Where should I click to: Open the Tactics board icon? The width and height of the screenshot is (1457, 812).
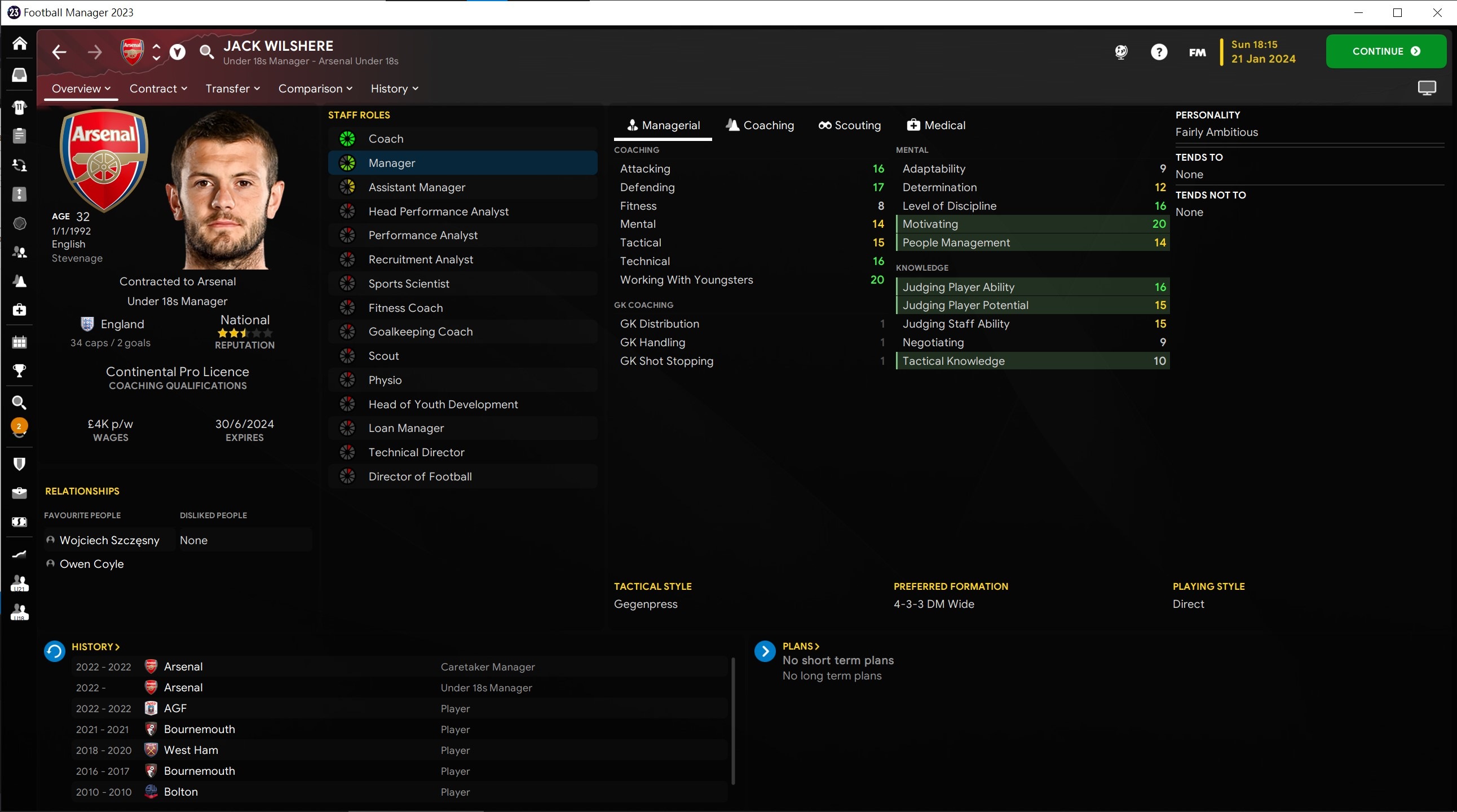pyautogui.click(x=20, y=194)
